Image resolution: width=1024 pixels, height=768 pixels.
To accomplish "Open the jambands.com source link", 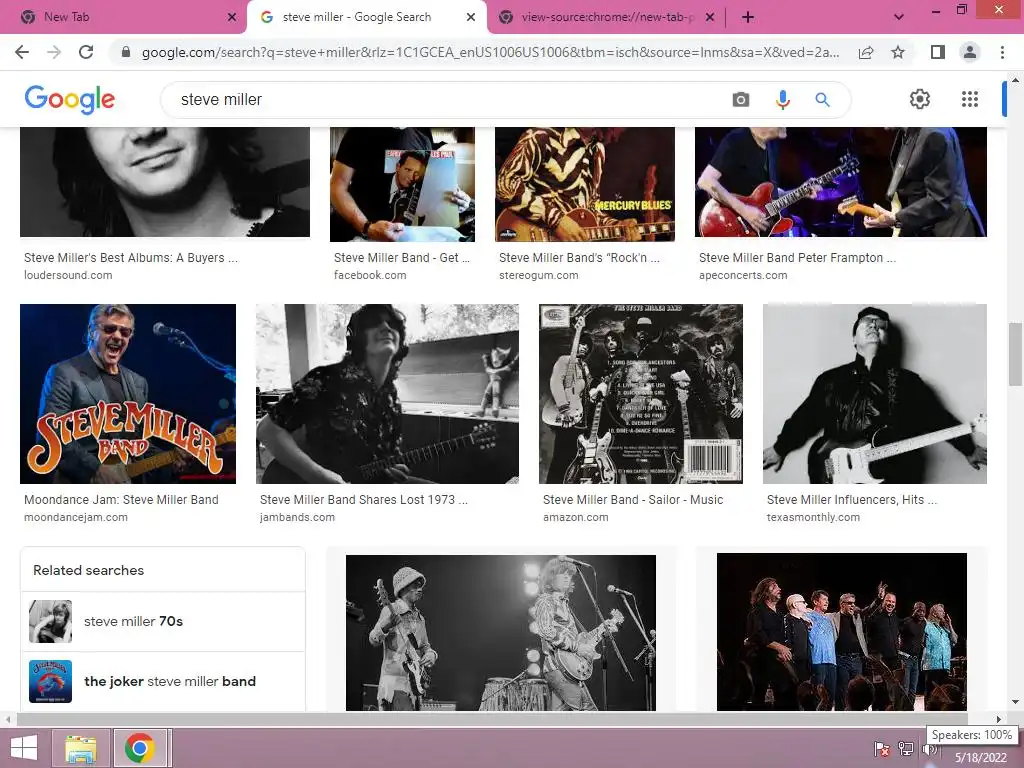I will pyautogui.click(x=297, y=517).
